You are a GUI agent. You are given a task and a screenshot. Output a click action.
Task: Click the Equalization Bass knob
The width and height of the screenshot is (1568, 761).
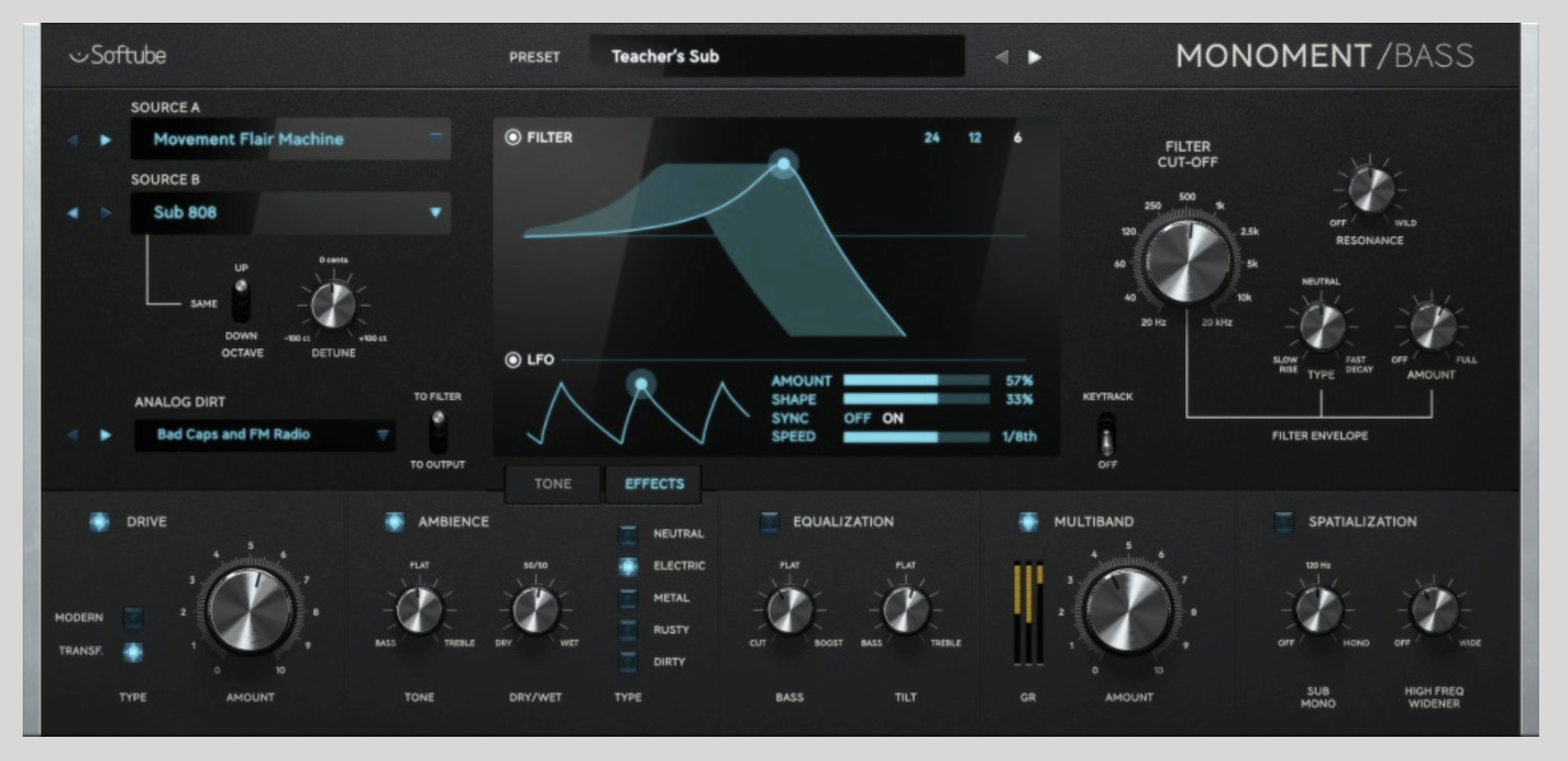(x=789, y=609)
